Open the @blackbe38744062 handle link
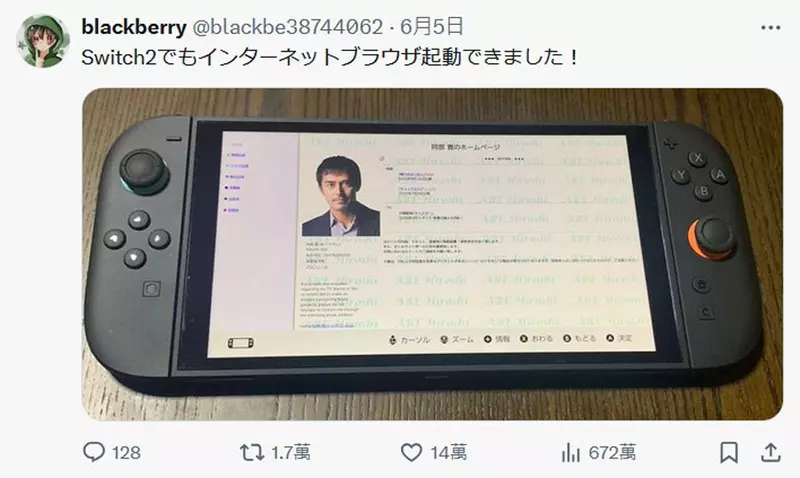The width and height of the screenshot is (800, 478). tap(287, 27)
